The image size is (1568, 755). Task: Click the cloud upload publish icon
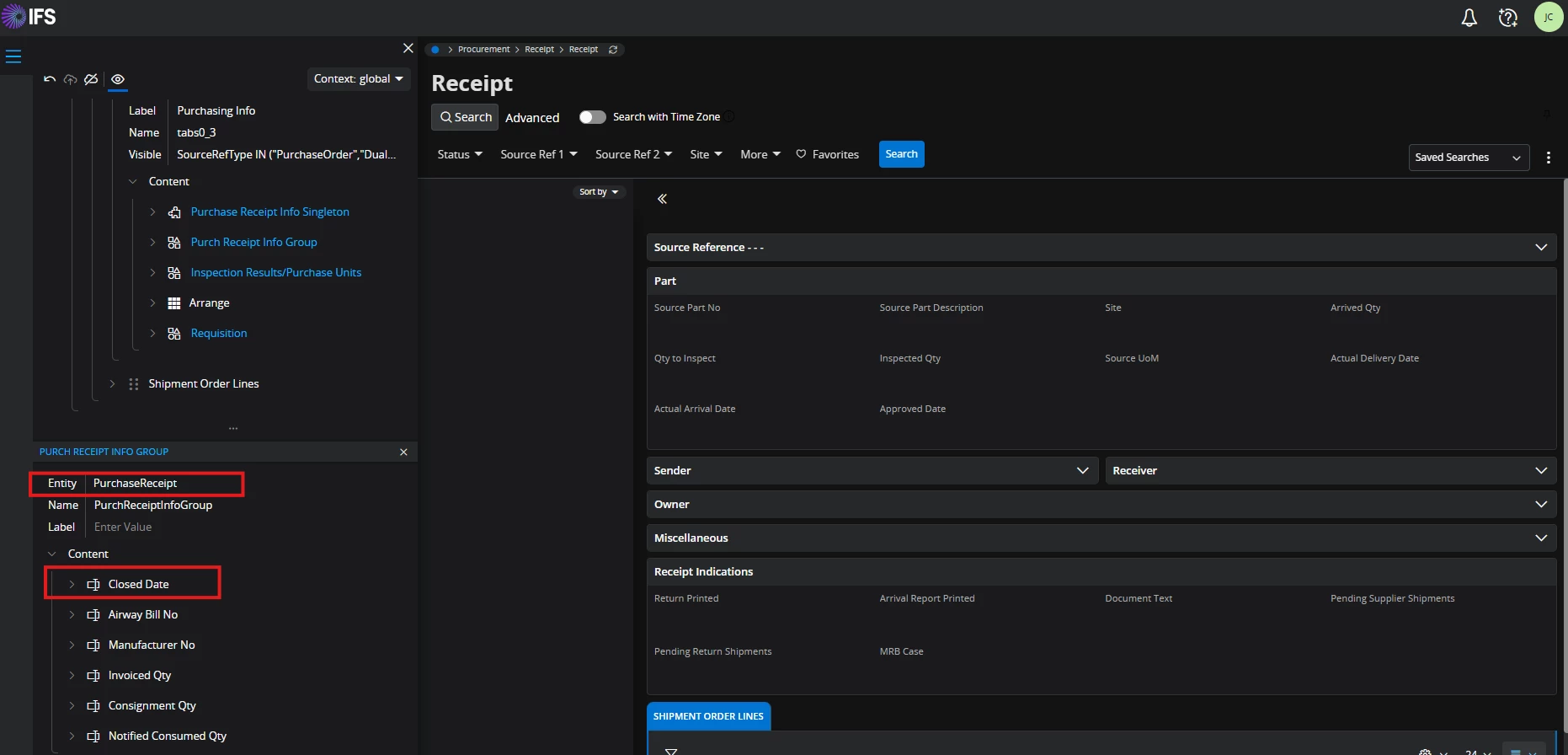pyautogui.click(x=71, y=79)
